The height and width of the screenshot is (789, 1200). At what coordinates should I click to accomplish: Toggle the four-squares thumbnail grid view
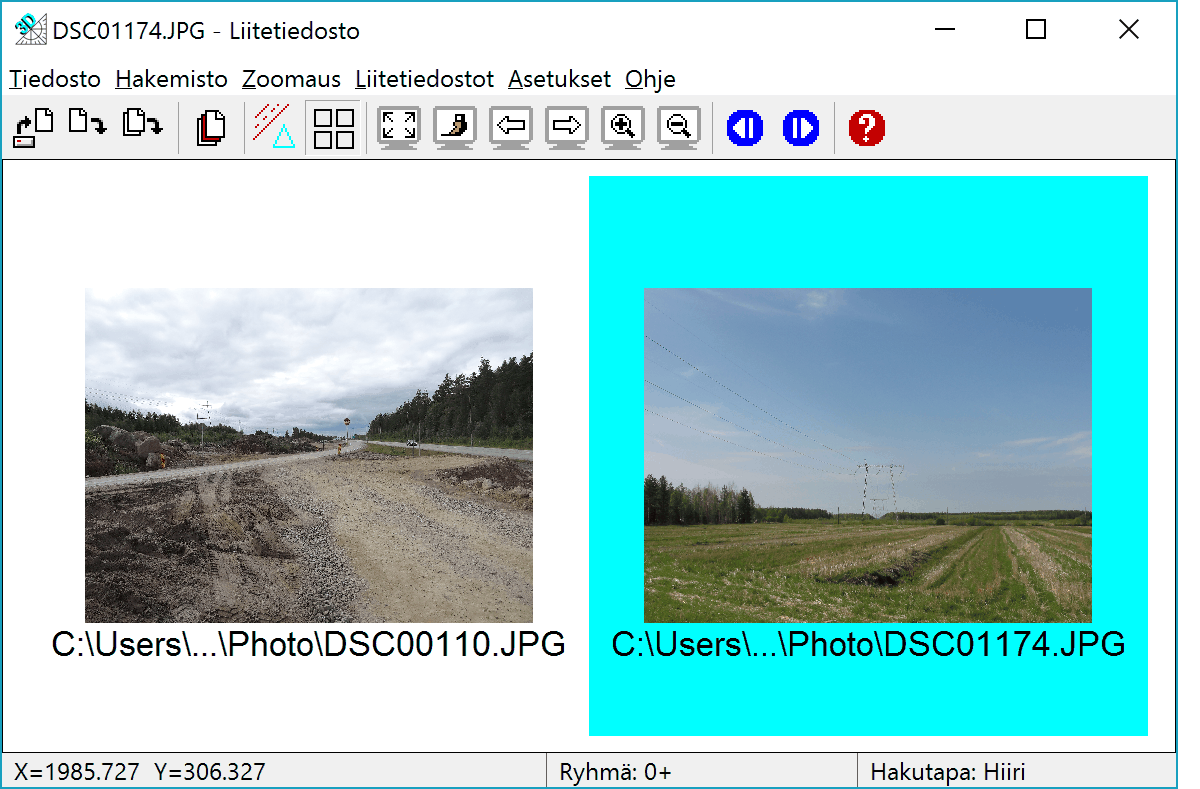[334, 128]
